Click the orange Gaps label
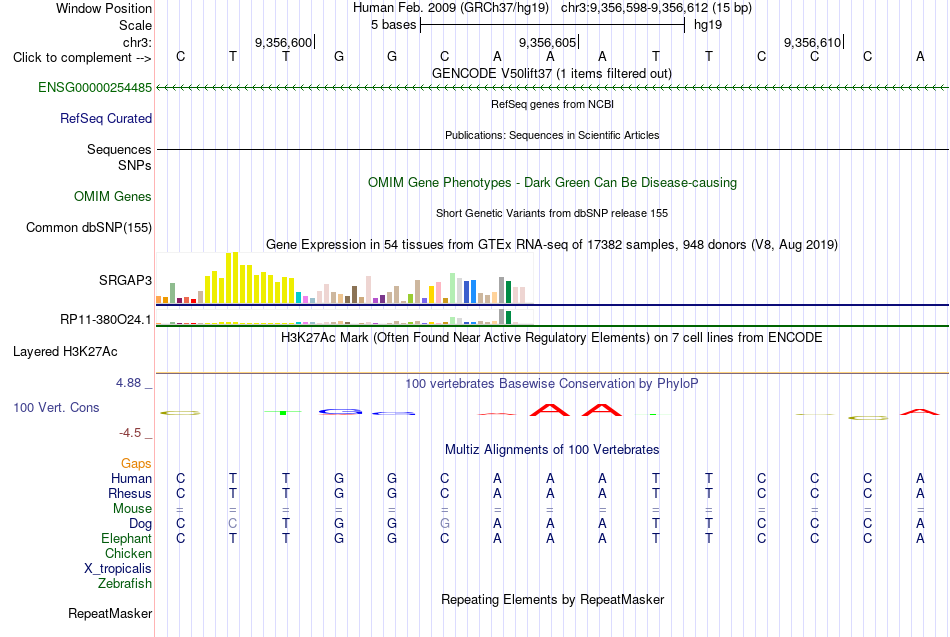Screen dimensions: 950x637 pyautogui.click(x=136, y=463)
